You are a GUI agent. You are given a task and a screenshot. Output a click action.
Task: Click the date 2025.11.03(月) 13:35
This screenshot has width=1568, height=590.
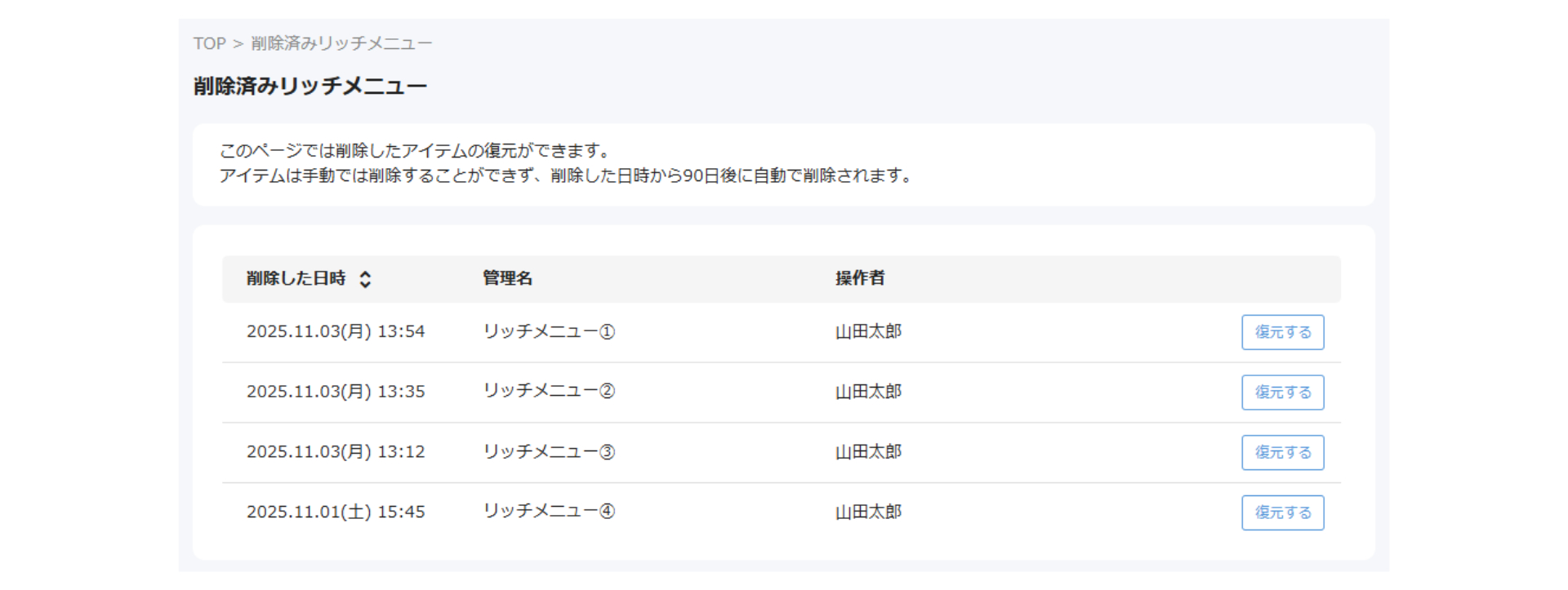point(336,392)
